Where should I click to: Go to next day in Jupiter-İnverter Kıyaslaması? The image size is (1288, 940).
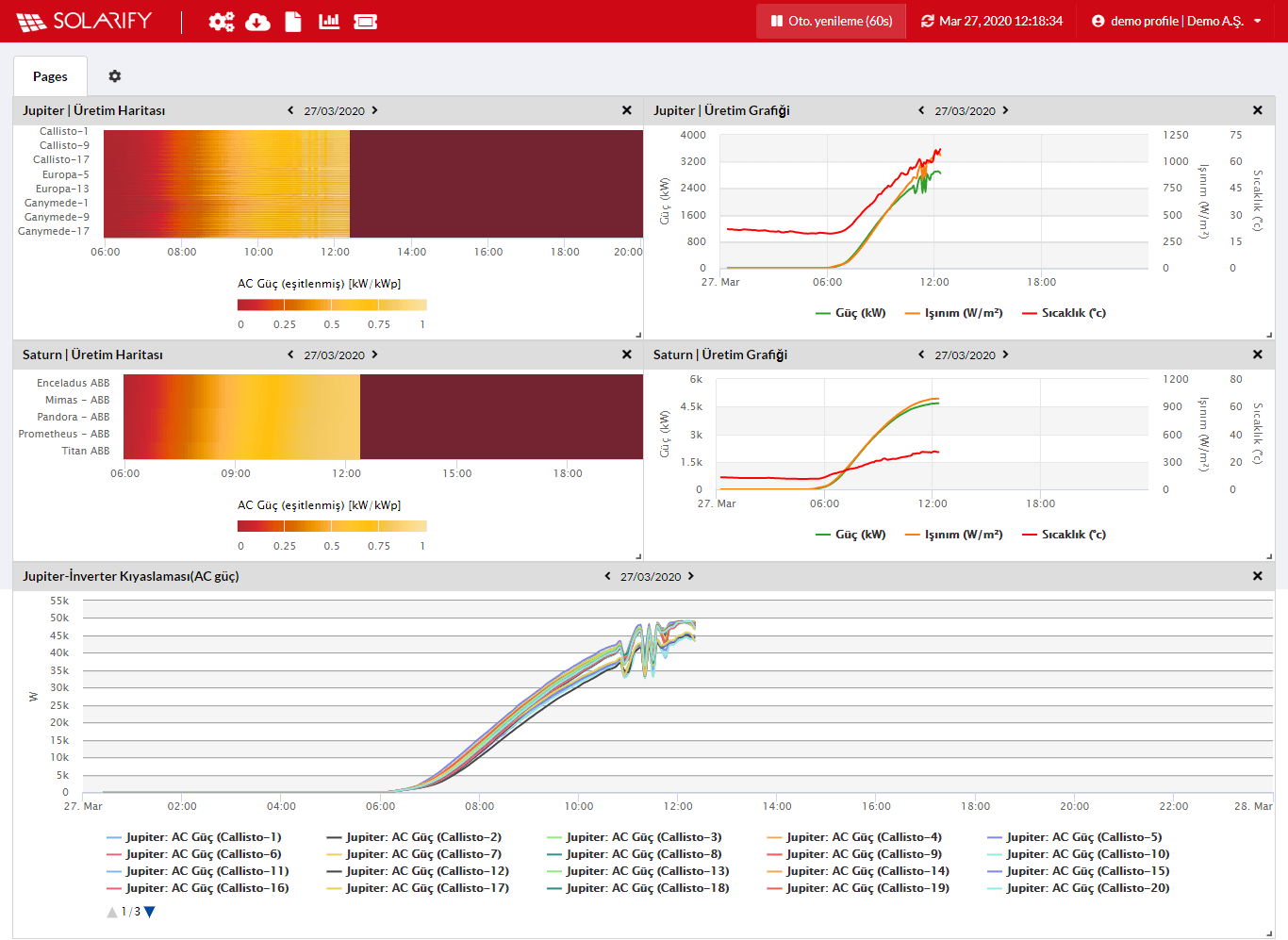click(x=691, y=576)
